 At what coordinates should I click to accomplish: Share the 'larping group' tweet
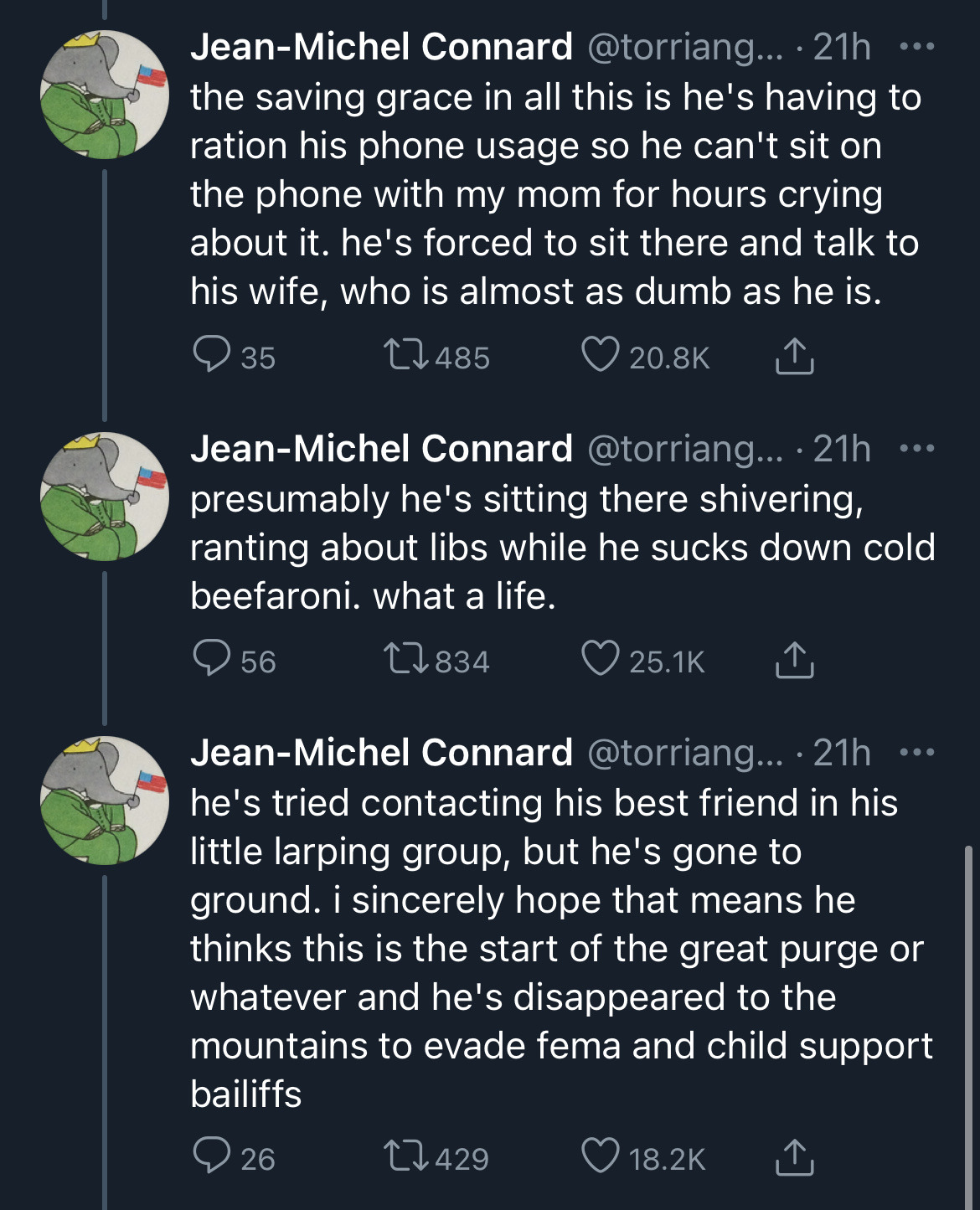coord(794,1156)
